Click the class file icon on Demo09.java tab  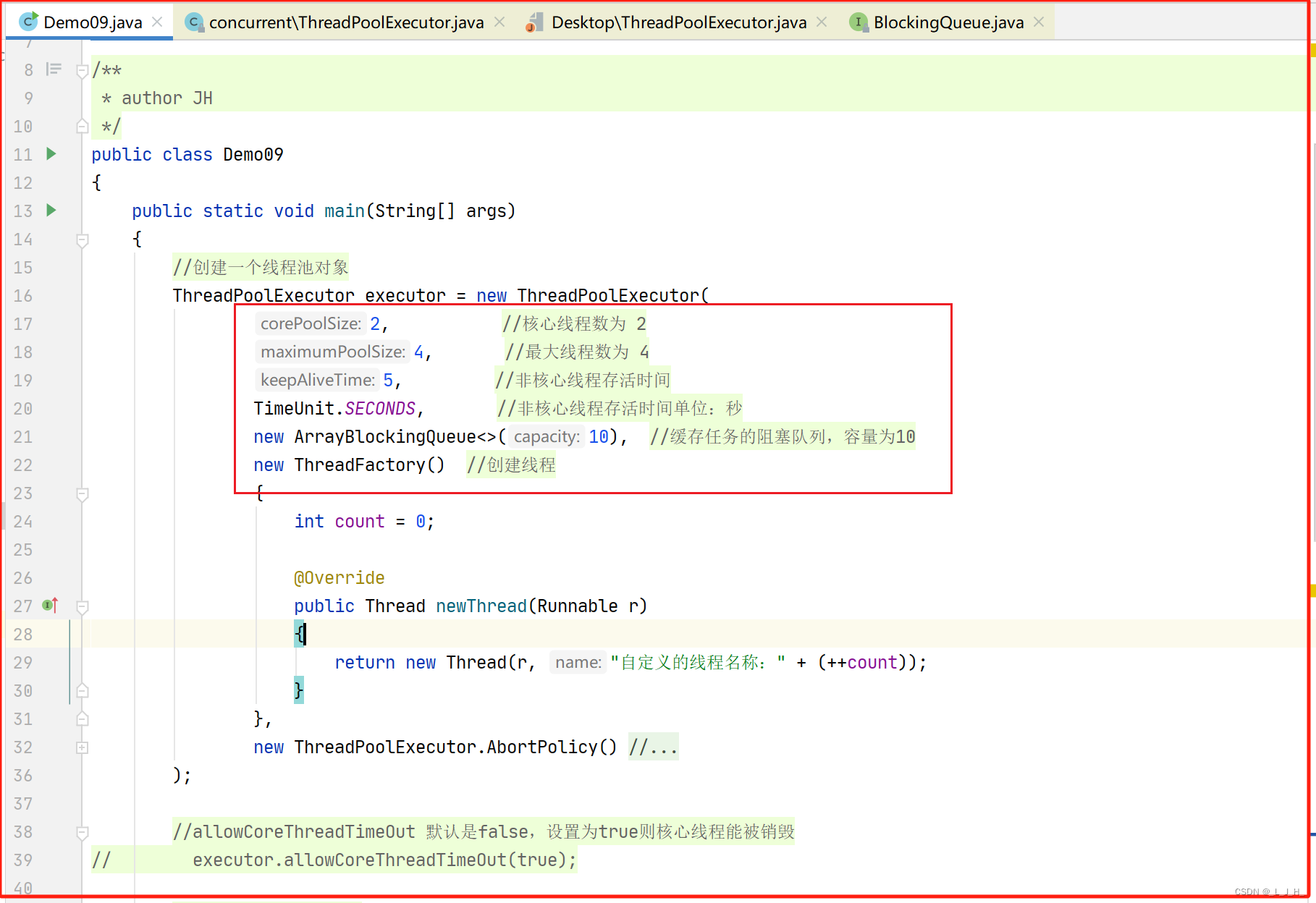click(28, 22)
